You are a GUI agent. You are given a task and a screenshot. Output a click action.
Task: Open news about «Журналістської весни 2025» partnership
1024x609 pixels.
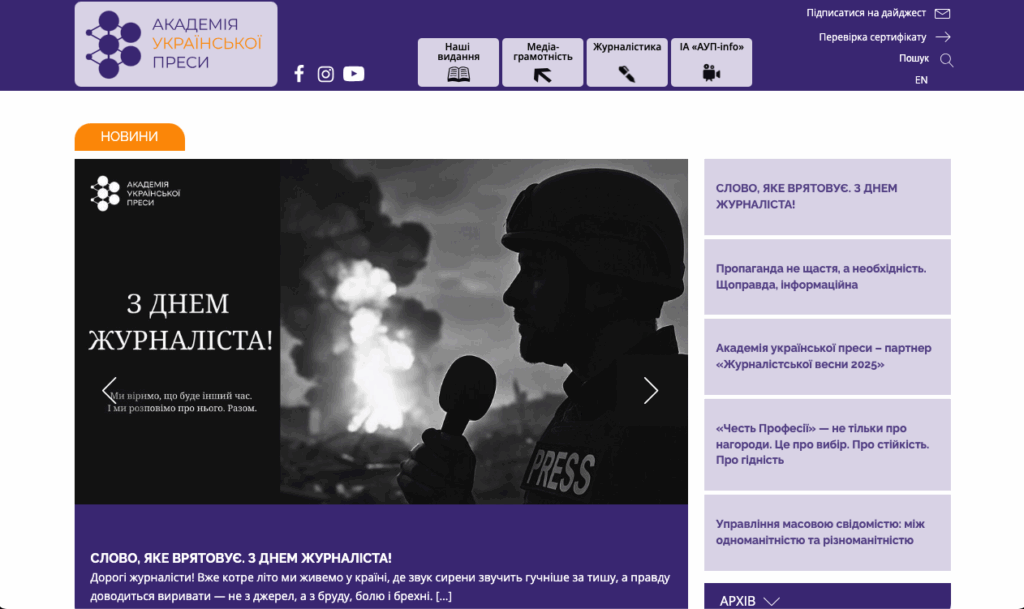coord(827,356)
